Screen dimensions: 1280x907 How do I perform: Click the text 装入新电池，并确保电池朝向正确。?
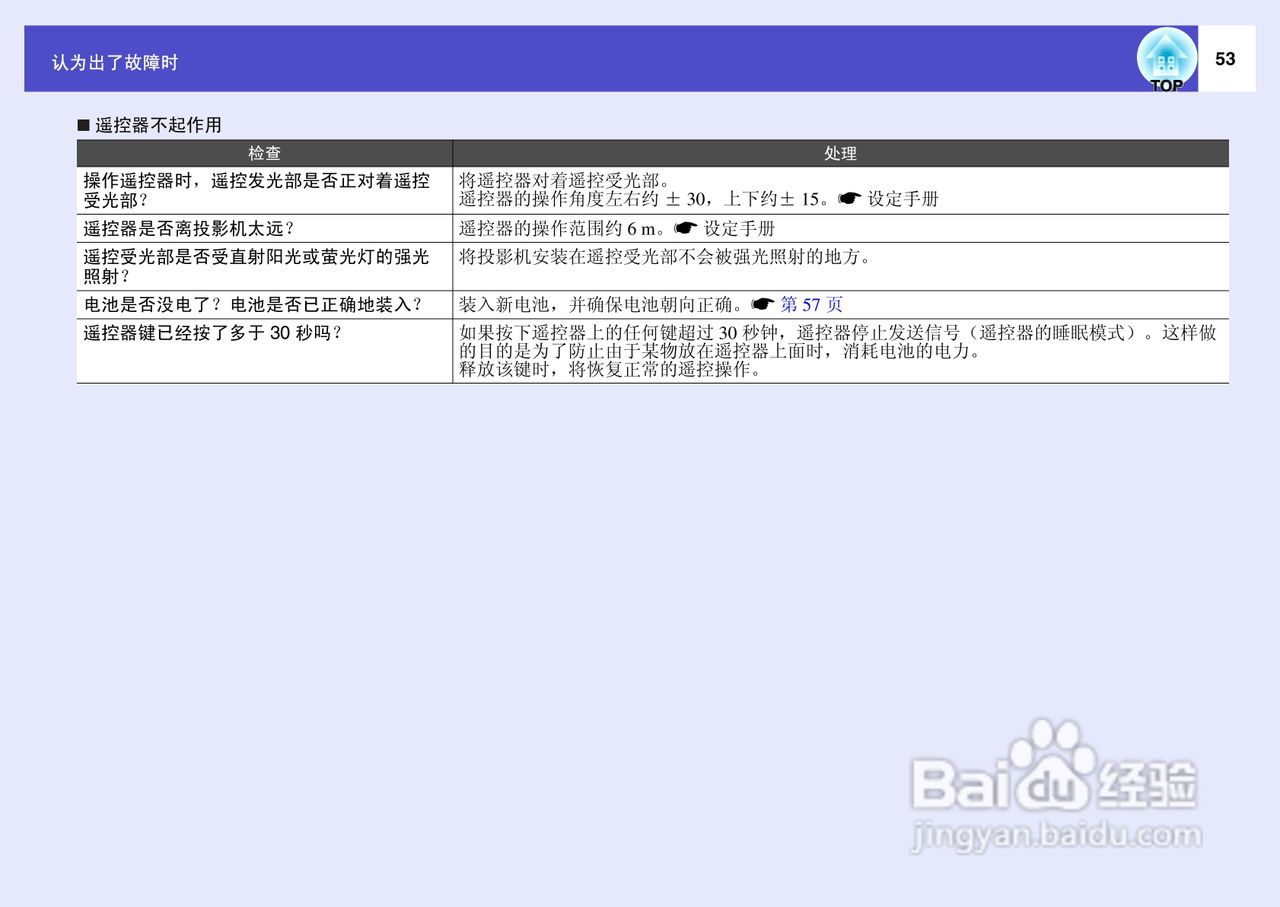[x=604, y=305]
